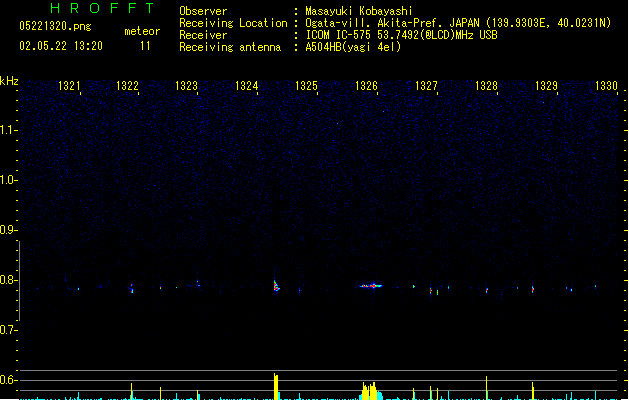Image resolution: width=629 pixels, height=400 pixels.
Task: Click time marker 1325
Action: 306,86
